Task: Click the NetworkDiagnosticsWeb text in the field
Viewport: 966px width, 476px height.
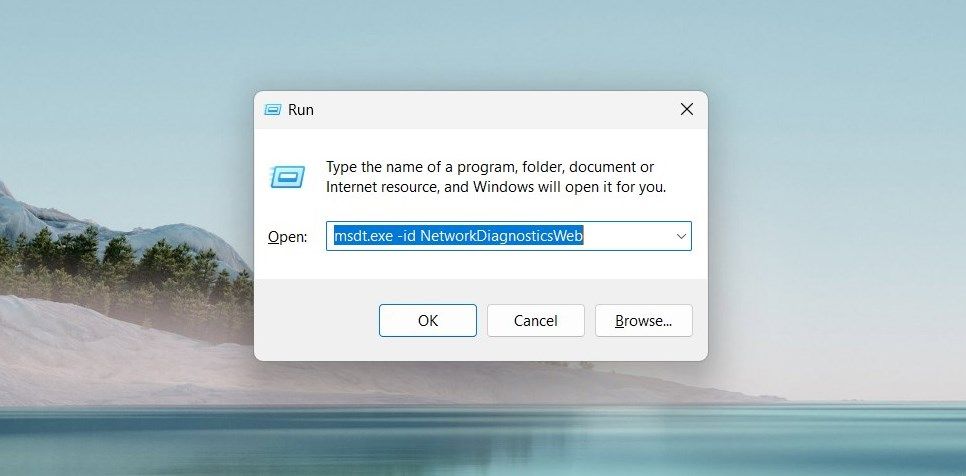Action: click(501, 236)
